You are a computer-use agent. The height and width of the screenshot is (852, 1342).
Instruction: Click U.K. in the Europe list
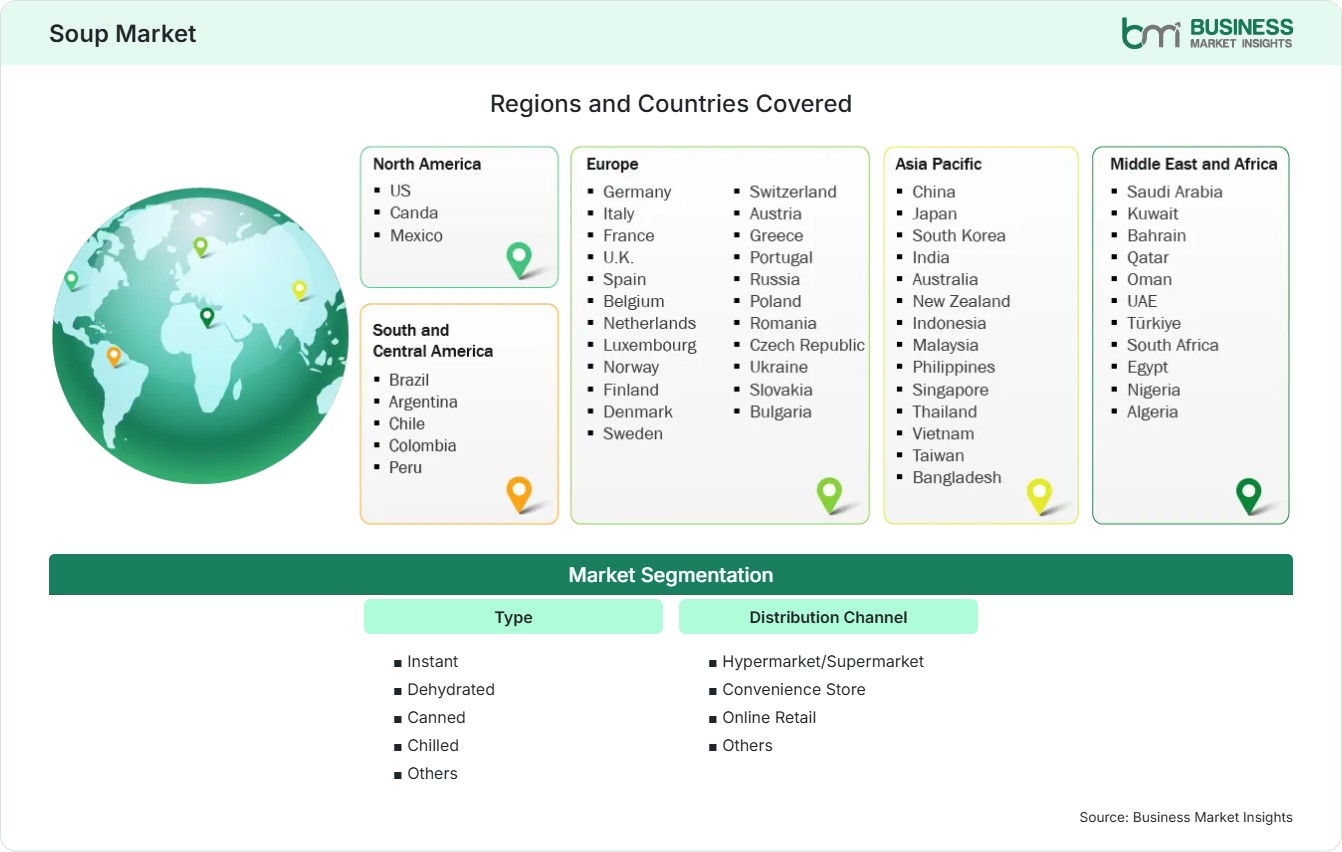click(x=618, y=258)
